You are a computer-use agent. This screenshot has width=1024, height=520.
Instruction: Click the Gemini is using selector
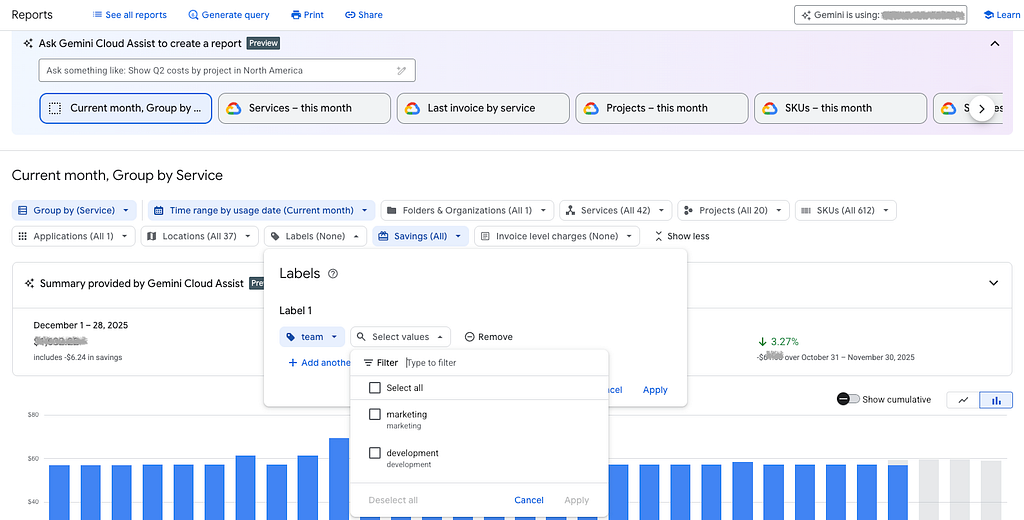[x=880, y=14]
